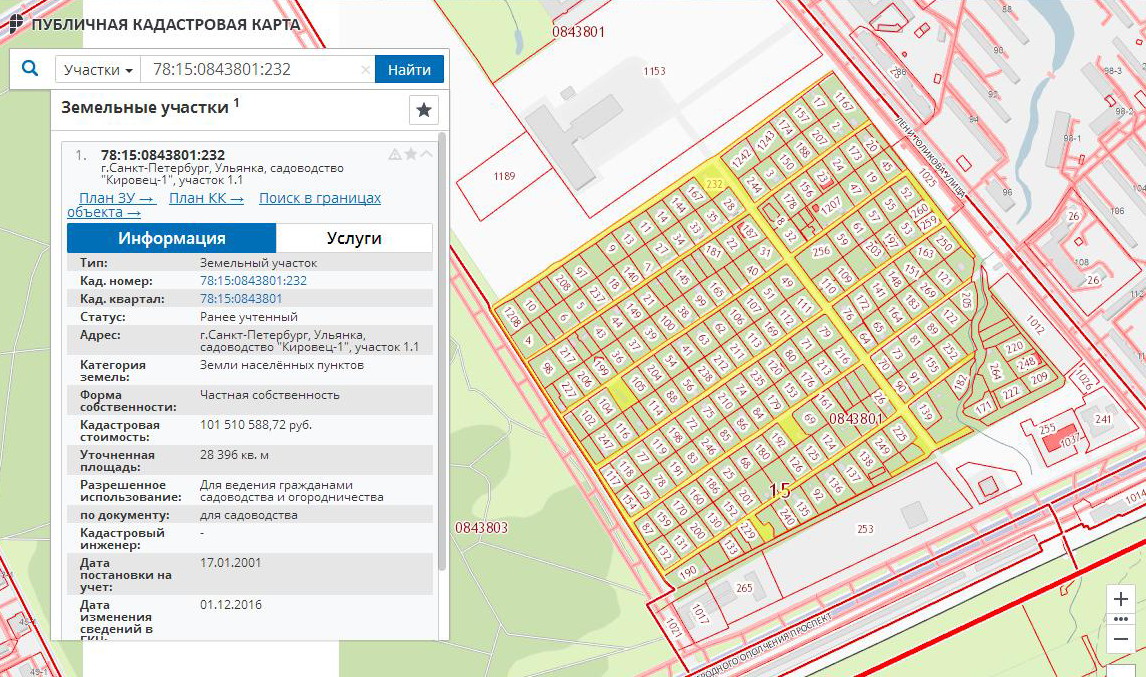Open the Участки search type dropdown
This screenshot has height=677, width=1146.
tap(97, 70)
